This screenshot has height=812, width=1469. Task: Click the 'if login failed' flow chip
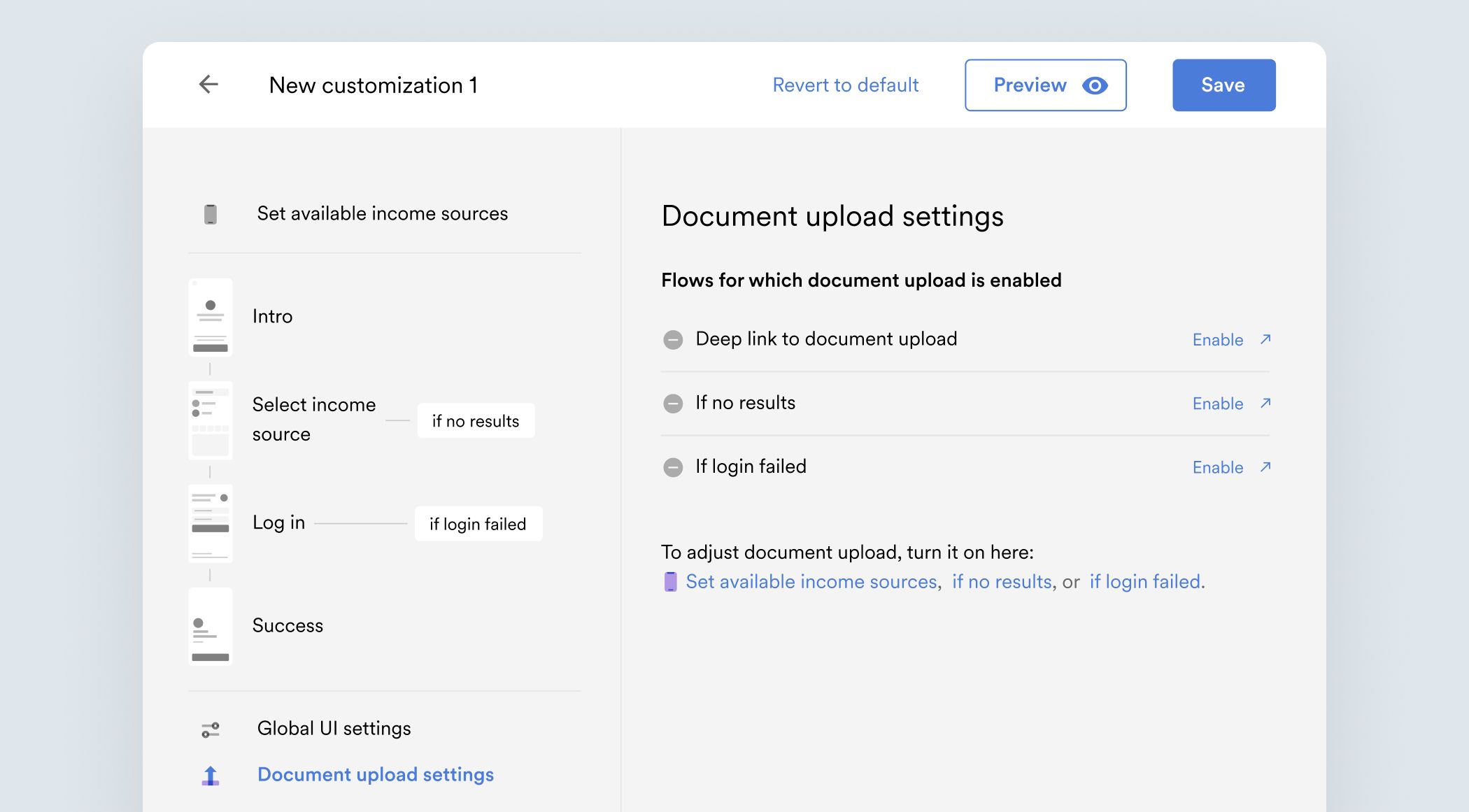pyautogui.click(x=478, y=524)
